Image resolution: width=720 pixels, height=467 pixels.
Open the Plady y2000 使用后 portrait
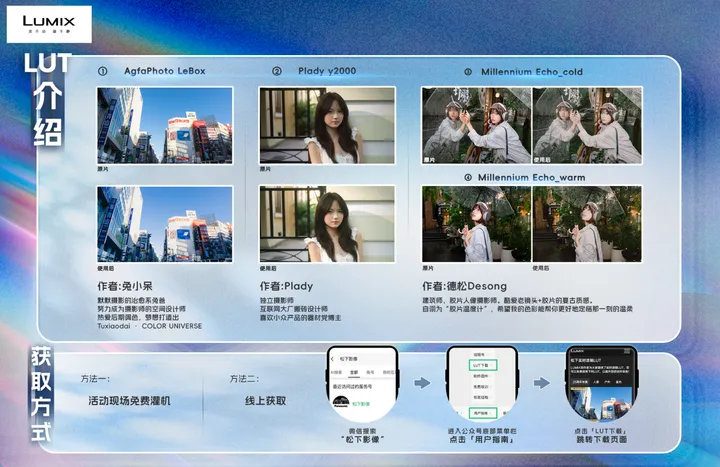click(x=327, y=224)
